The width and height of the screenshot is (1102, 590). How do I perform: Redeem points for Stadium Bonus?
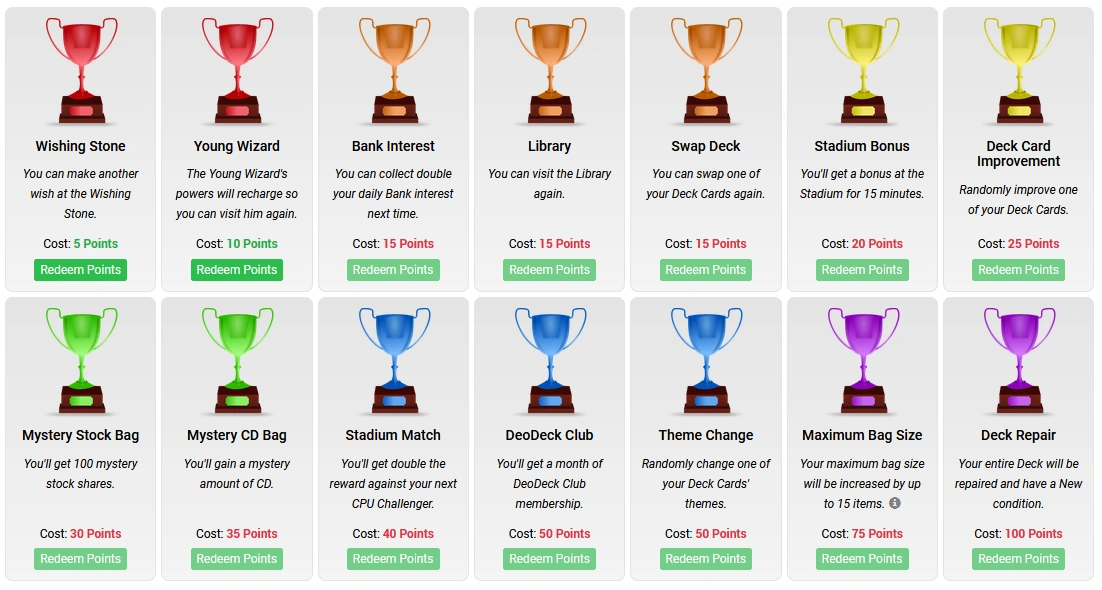click(862, 269)
